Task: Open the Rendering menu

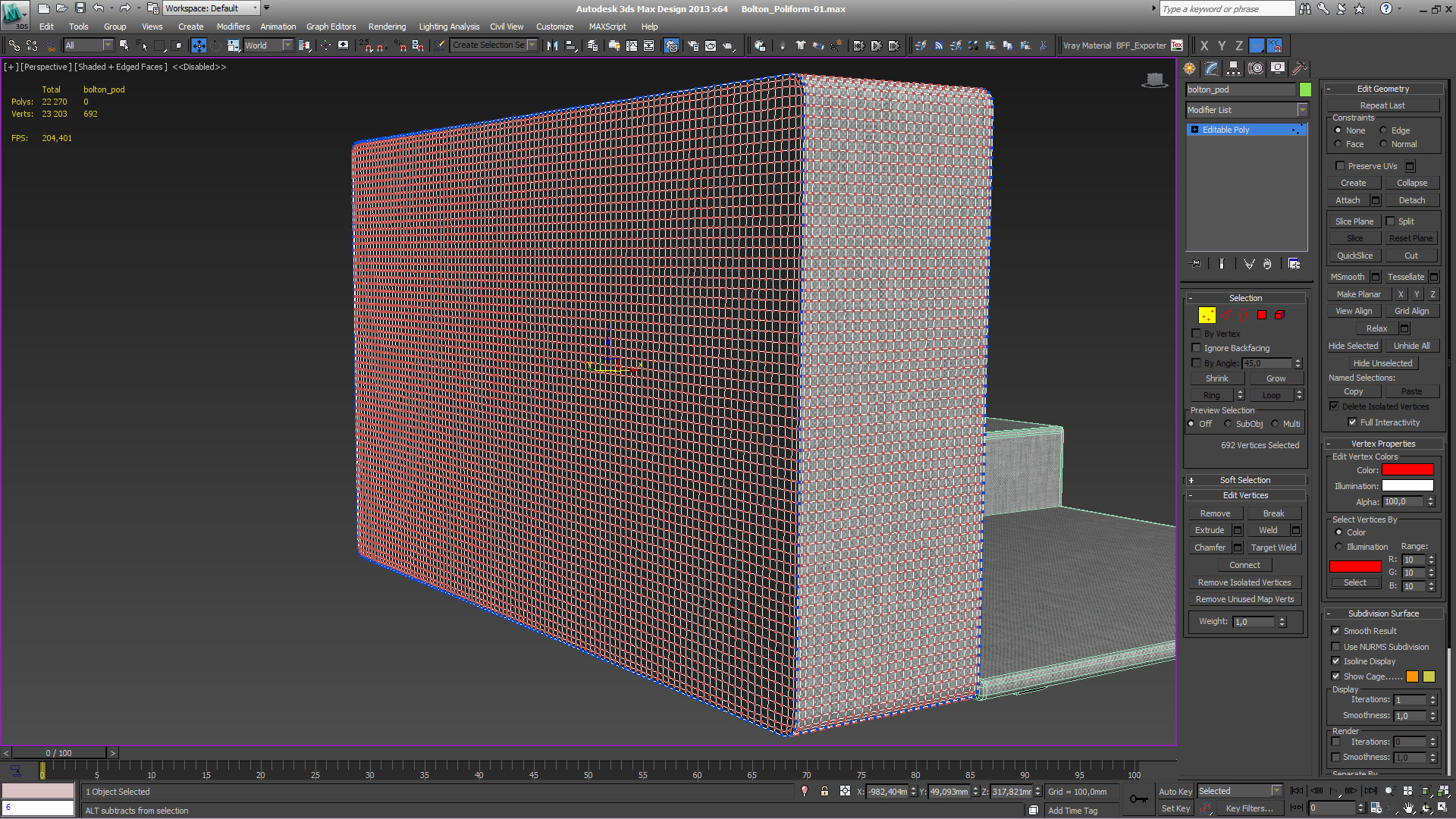Action: pyautogui.click(x=387, y=27)
